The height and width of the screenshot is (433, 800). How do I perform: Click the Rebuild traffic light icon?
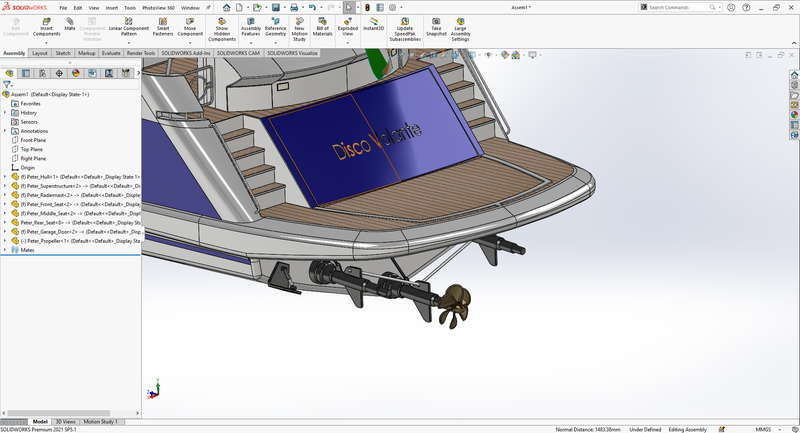pyautogui.click(x=367, y=8)
